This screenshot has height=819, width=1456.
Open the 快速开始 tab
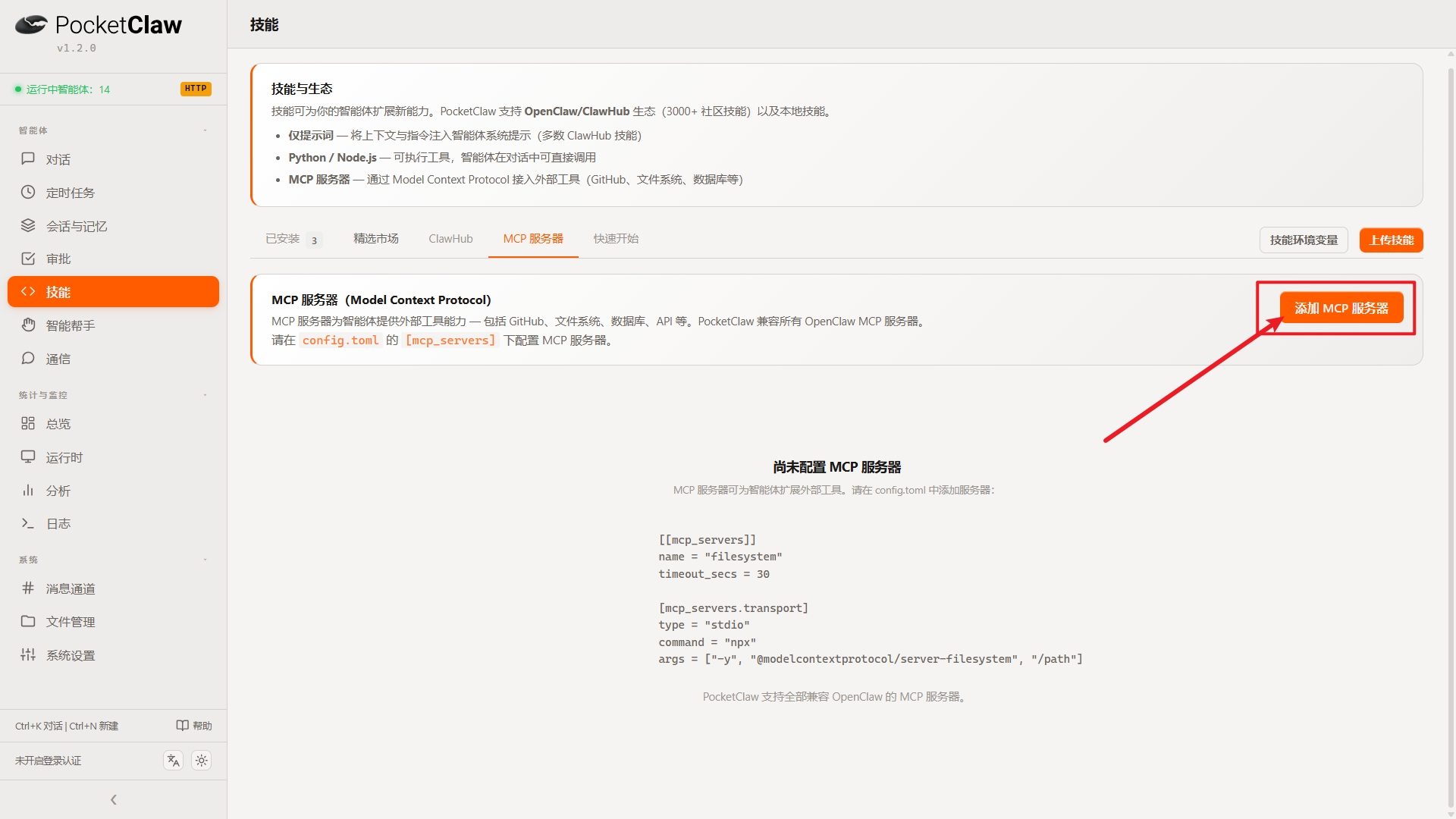click(x=616, y=239)
